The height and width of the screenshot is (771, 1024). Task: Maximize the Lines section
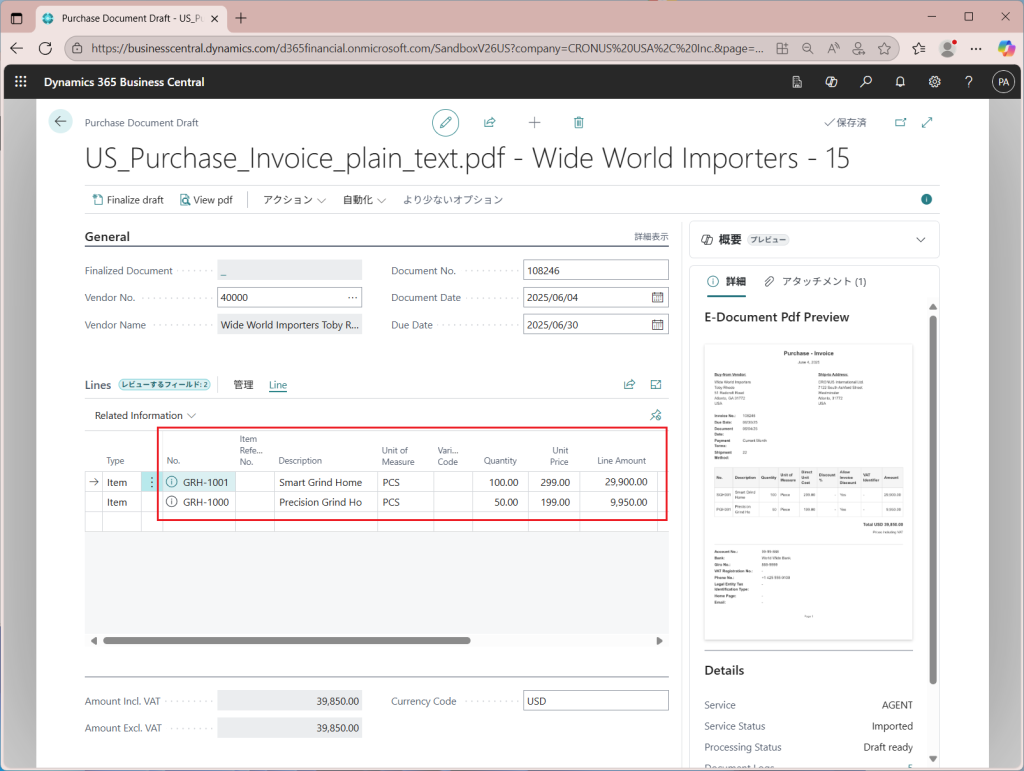point(656,385)
